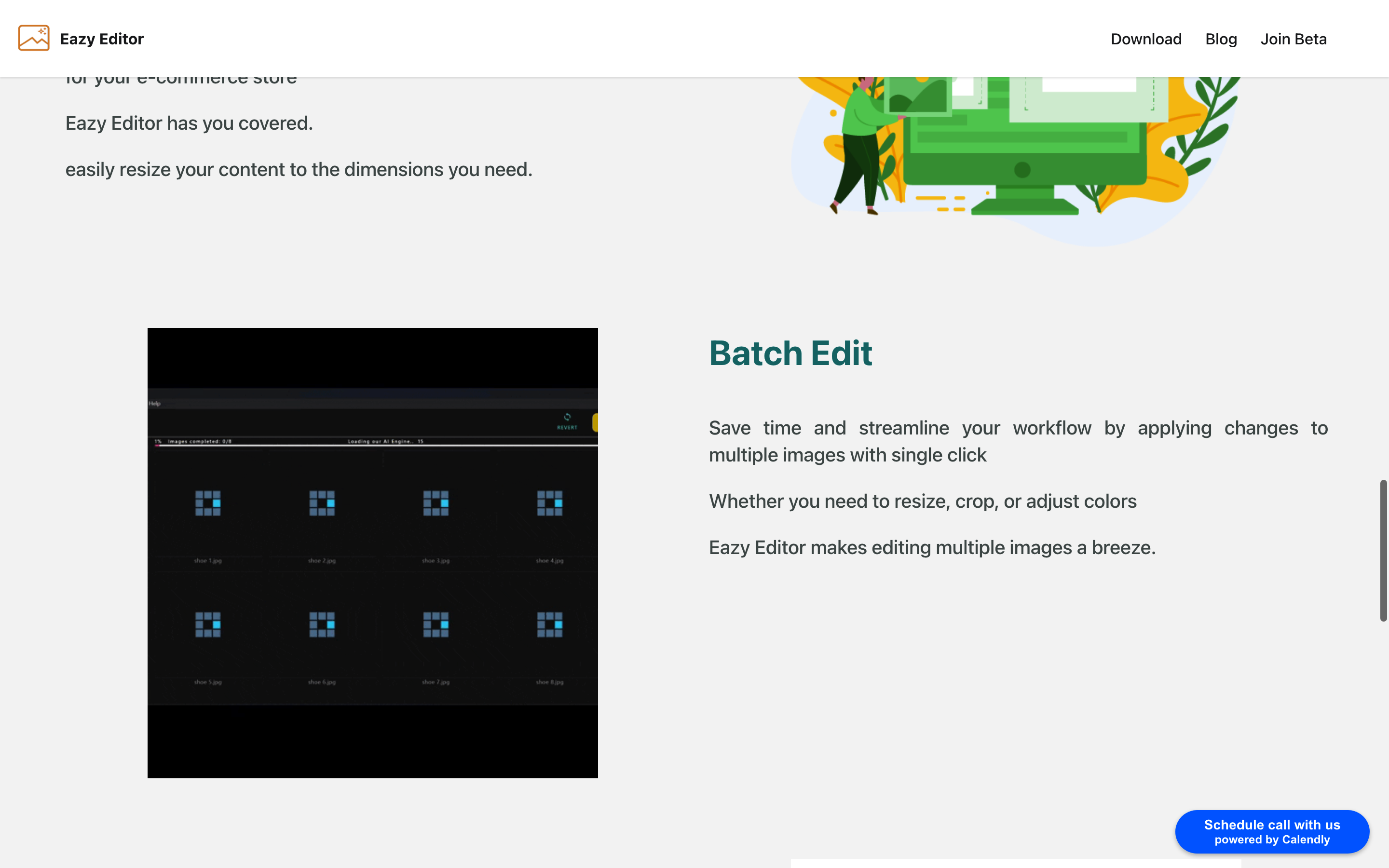Open the Eazy Editor home link text

pos(102,39)
